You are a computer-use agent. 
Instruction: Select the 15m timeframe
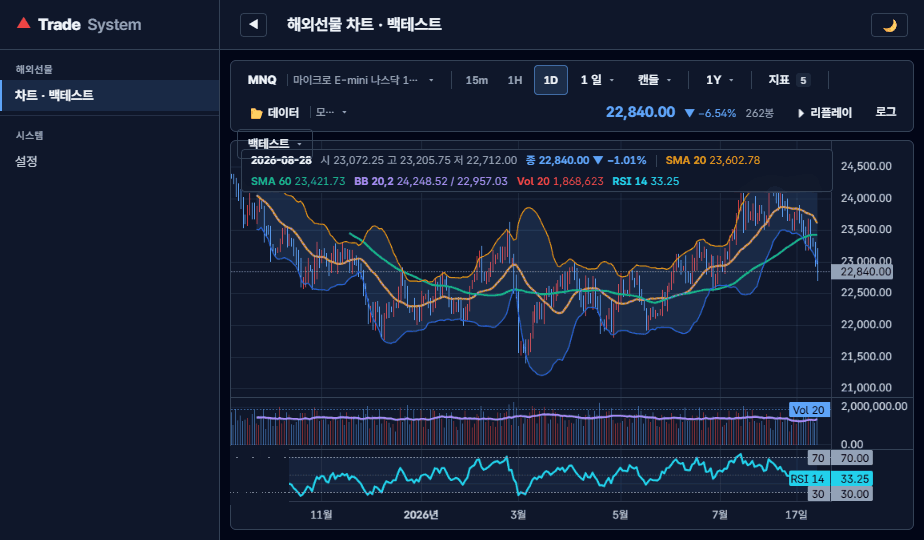[x=476, y=80]
